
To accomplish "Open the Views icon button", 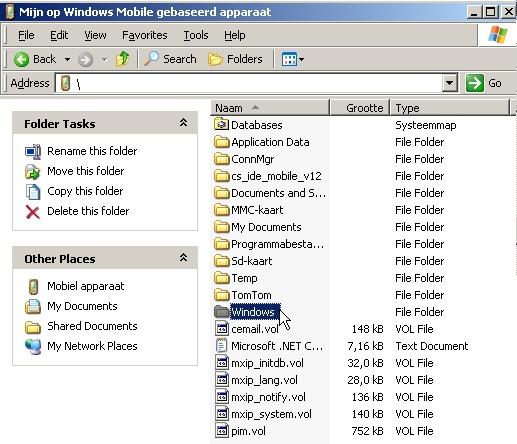I will 289,60.
